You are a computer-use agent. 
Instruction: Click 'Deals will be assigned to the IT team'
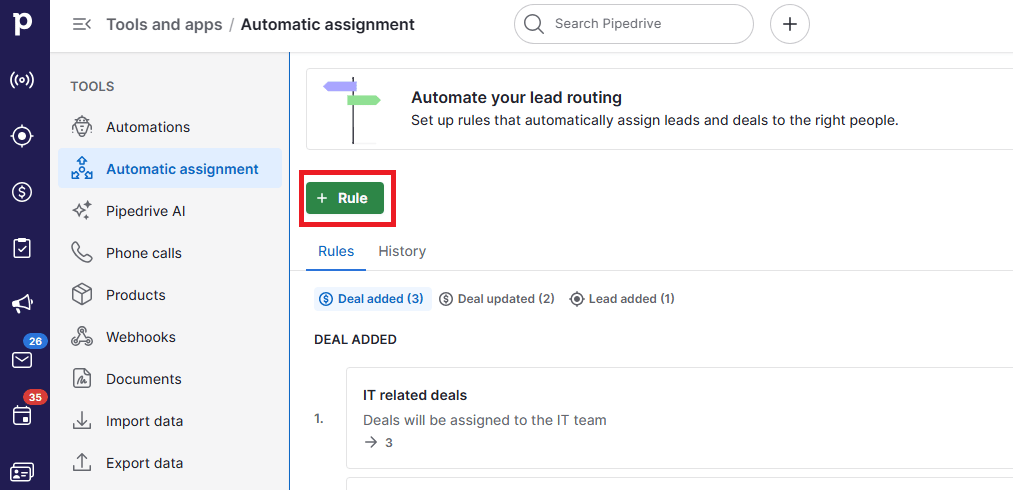(x=485, y=420)
